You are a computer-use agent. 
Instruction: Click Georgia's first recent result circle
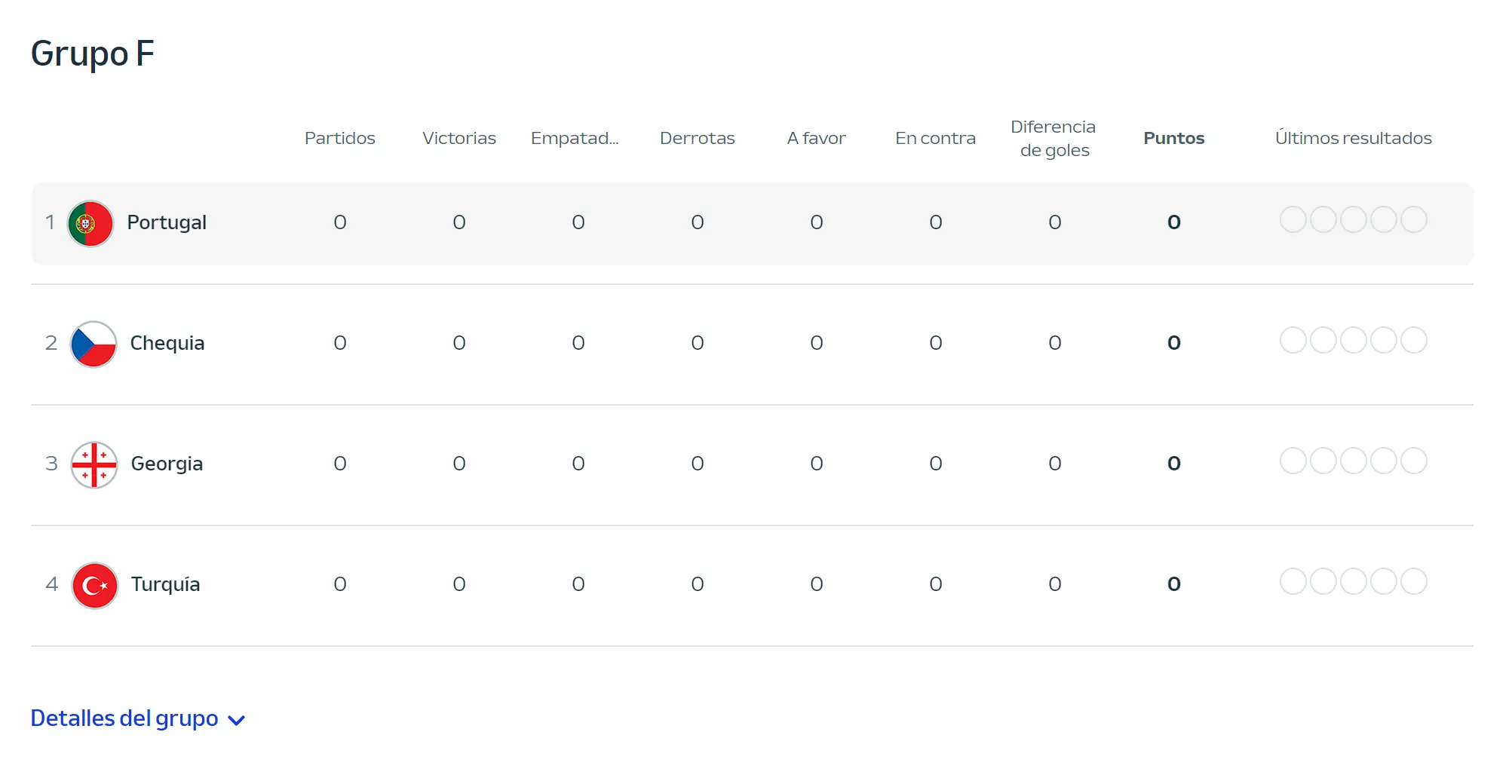click(1293, 461)
